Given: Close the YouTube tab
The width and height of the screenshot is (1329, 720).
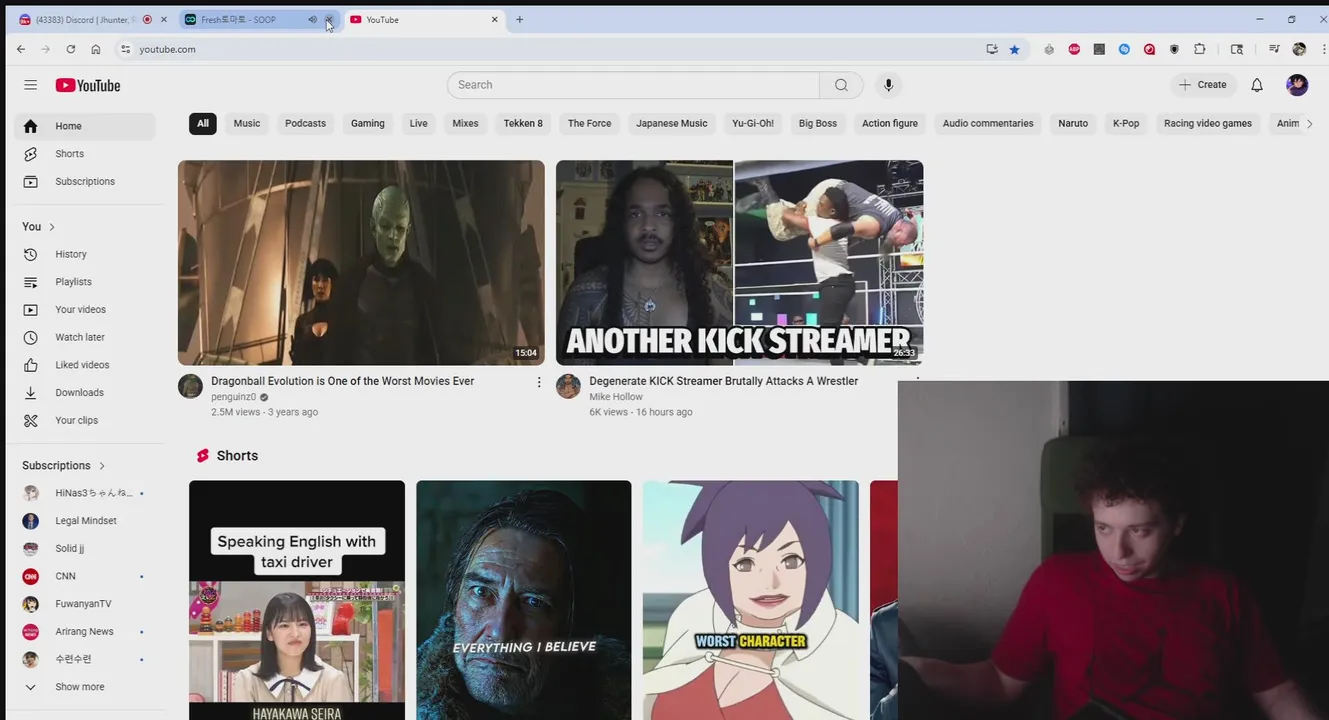Looking at the screenshot, I should tap(494, 19).
